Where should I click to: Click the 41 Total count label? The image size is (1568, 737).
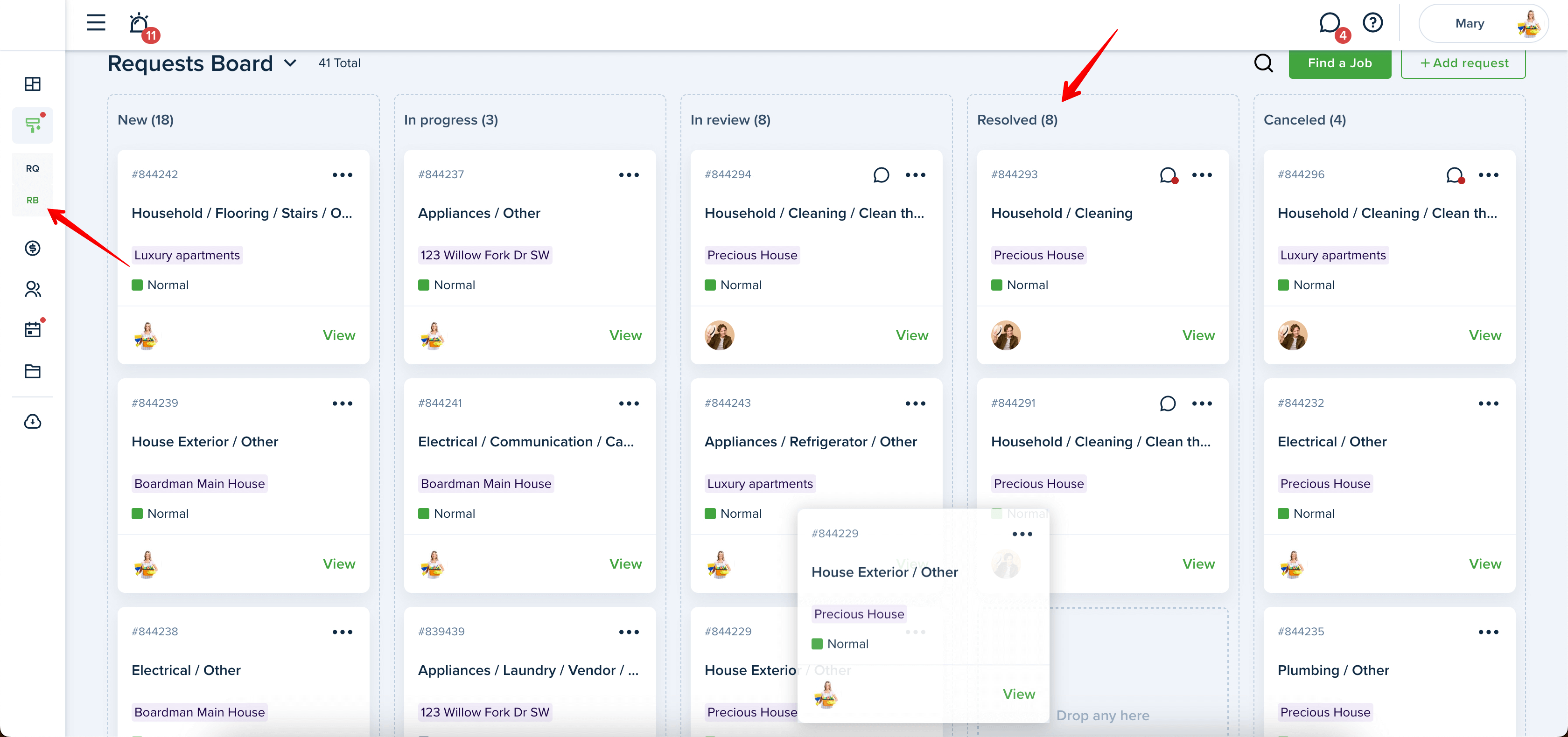339,63
